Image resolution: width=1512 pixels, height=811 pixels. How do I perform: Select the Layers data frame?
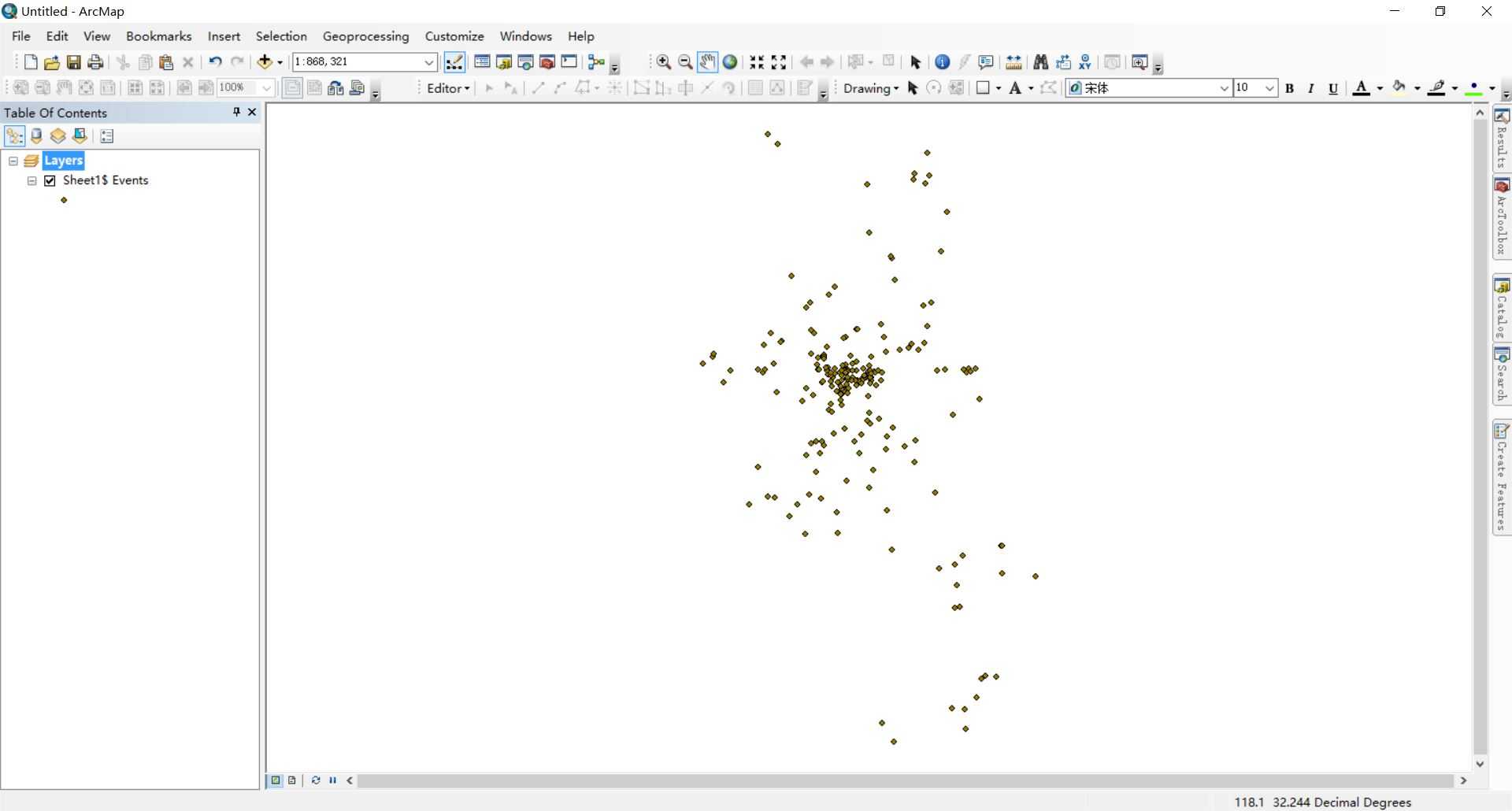[63, 161]
